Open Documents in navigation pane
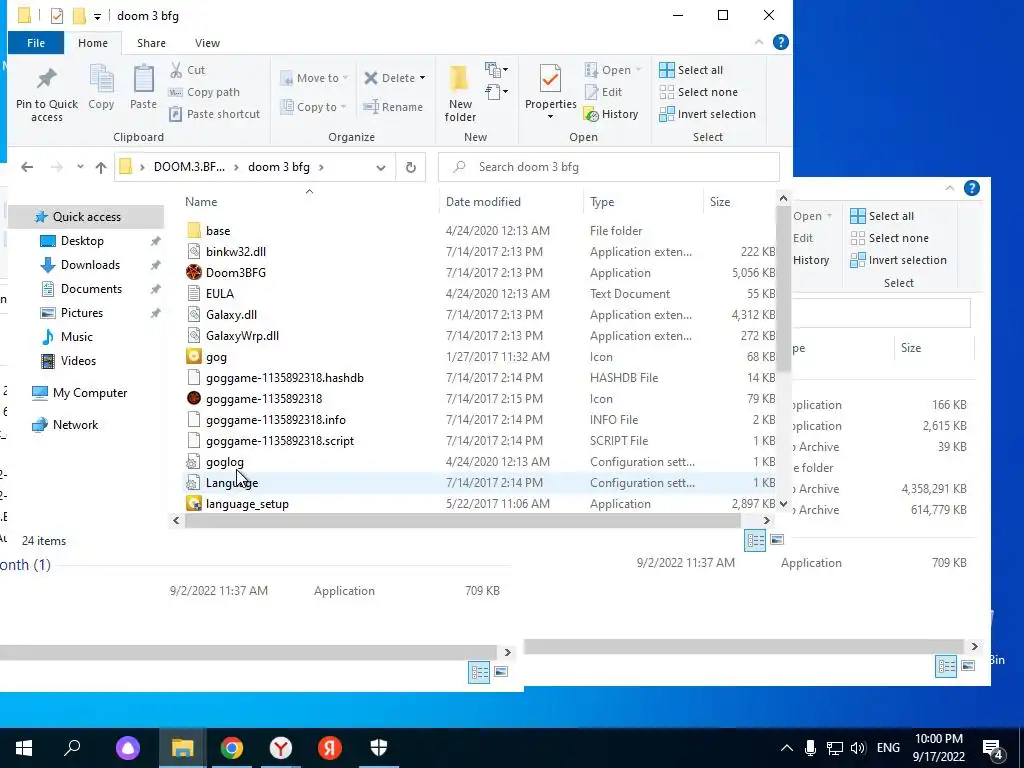Screen dimensions: 1024x768 (x=91, y=289)
